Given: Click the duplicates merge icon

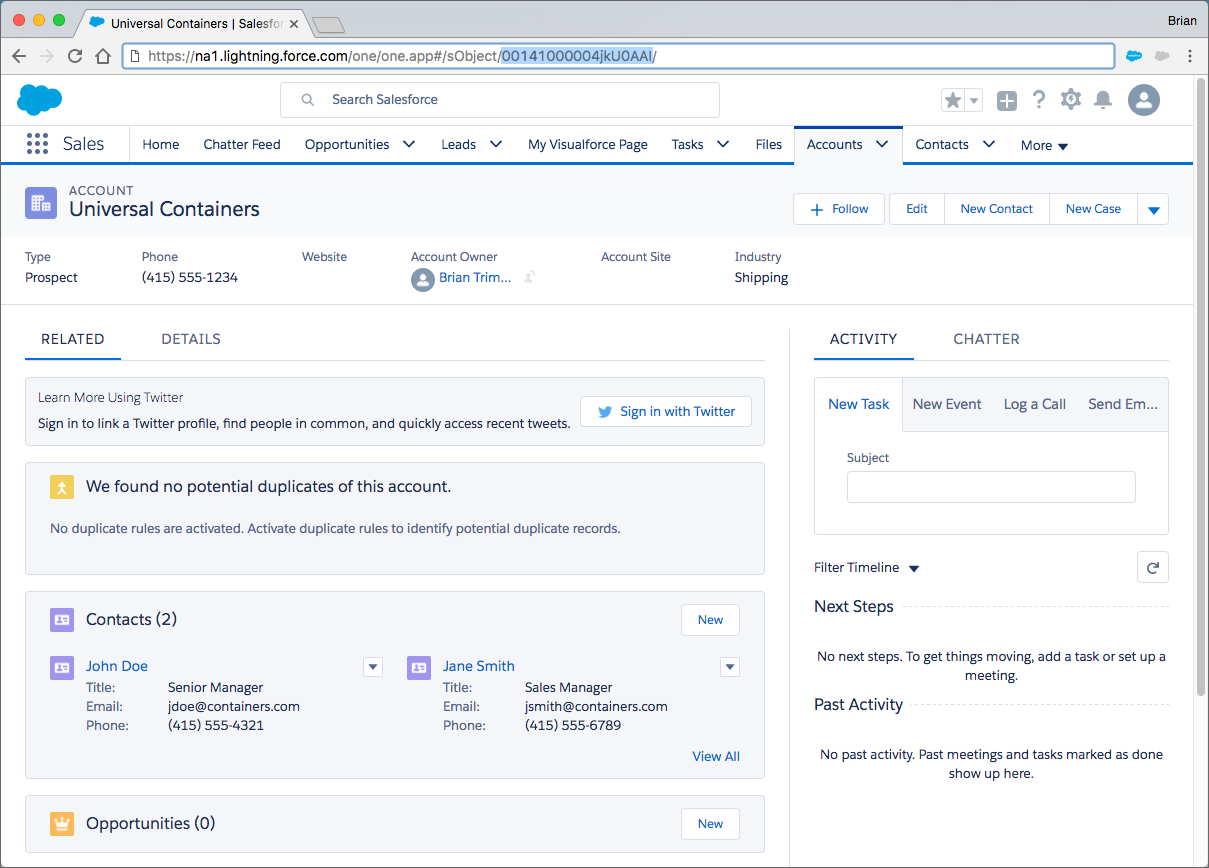Looking at the screenshot, I should click(x=62, y=487).
